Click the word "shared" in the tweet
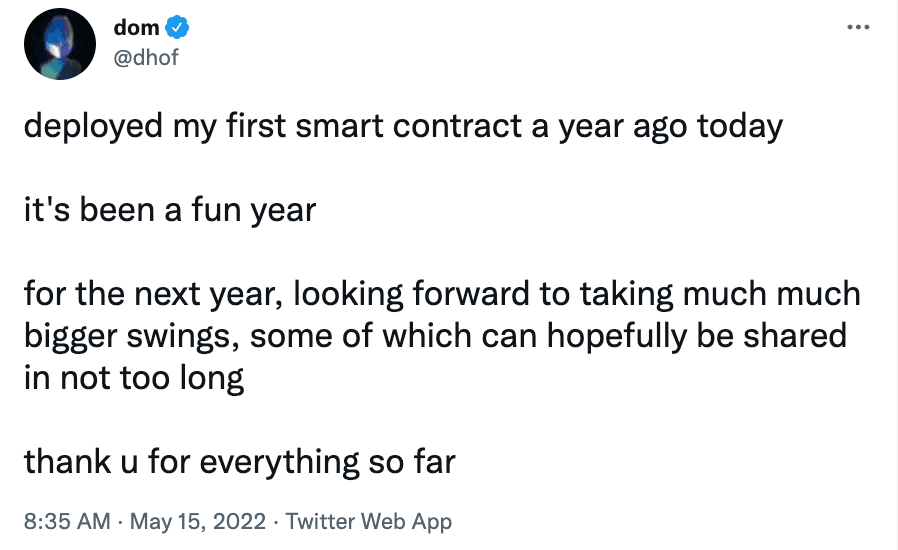Screen dimensions: 898x550 pyautogui.click(x=795, y=335)
